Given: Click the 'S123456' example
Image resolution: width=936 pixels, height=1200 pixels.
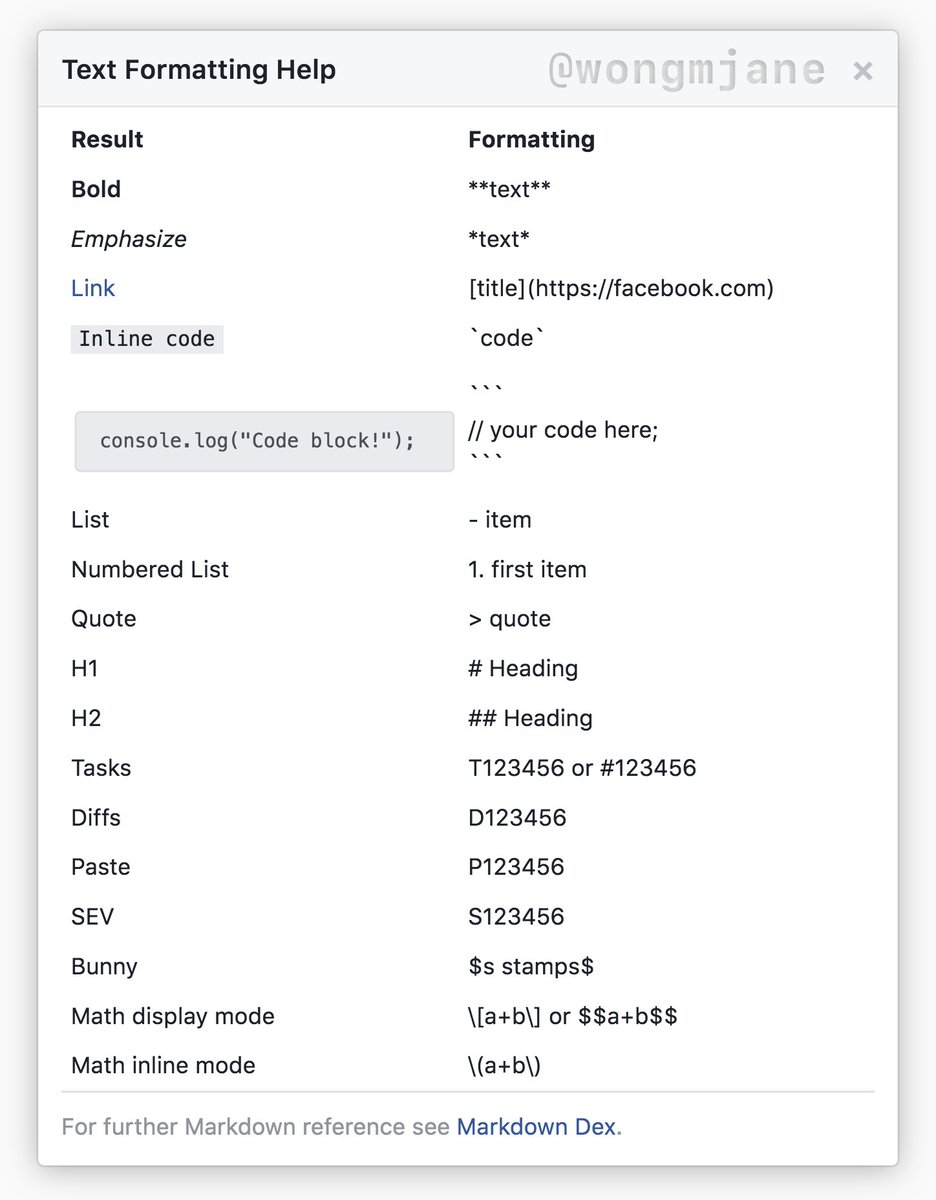Looking at the screenshot, I should [516, 917].
